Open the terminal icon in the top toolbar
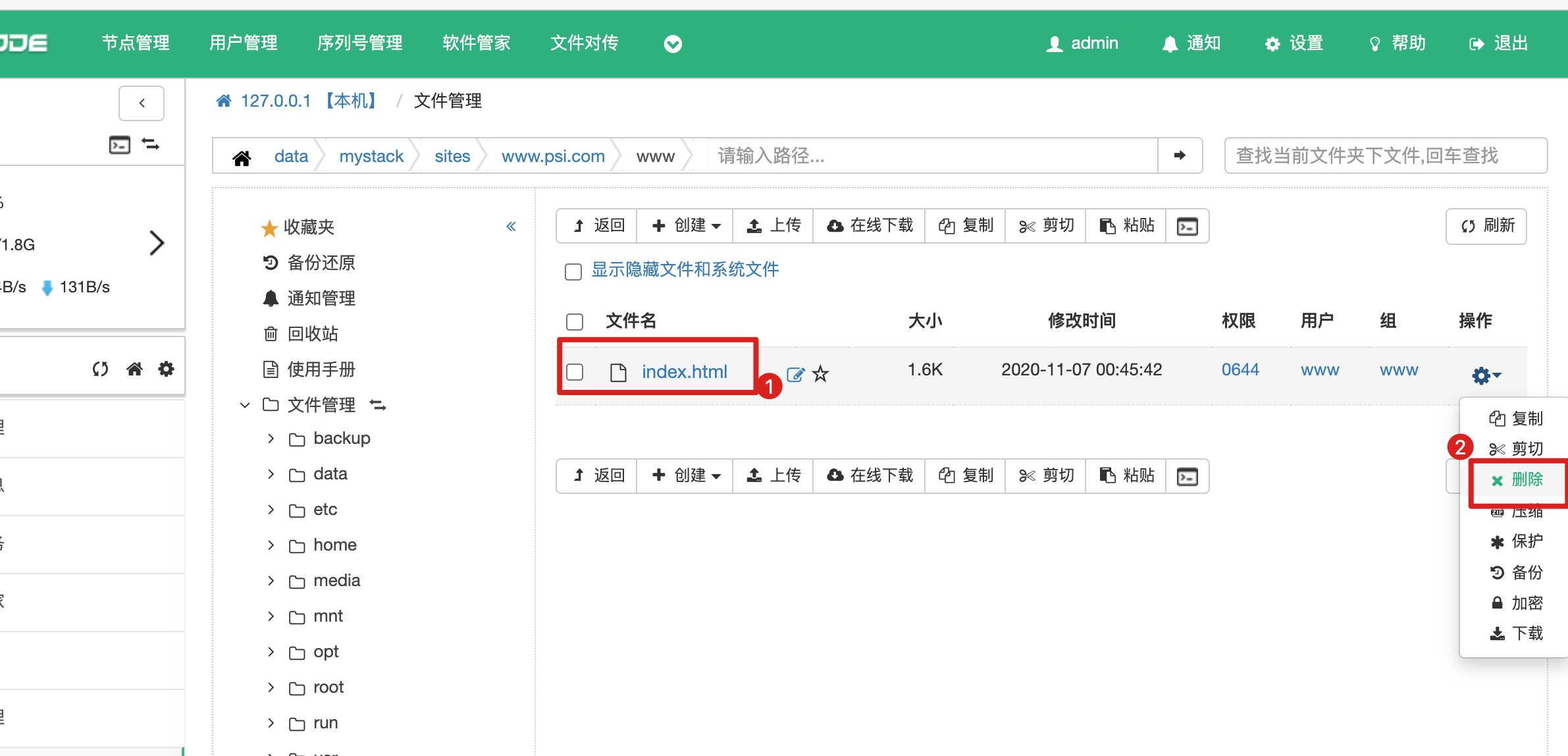Screen dimensions: 1568x756 [1187, 227]
